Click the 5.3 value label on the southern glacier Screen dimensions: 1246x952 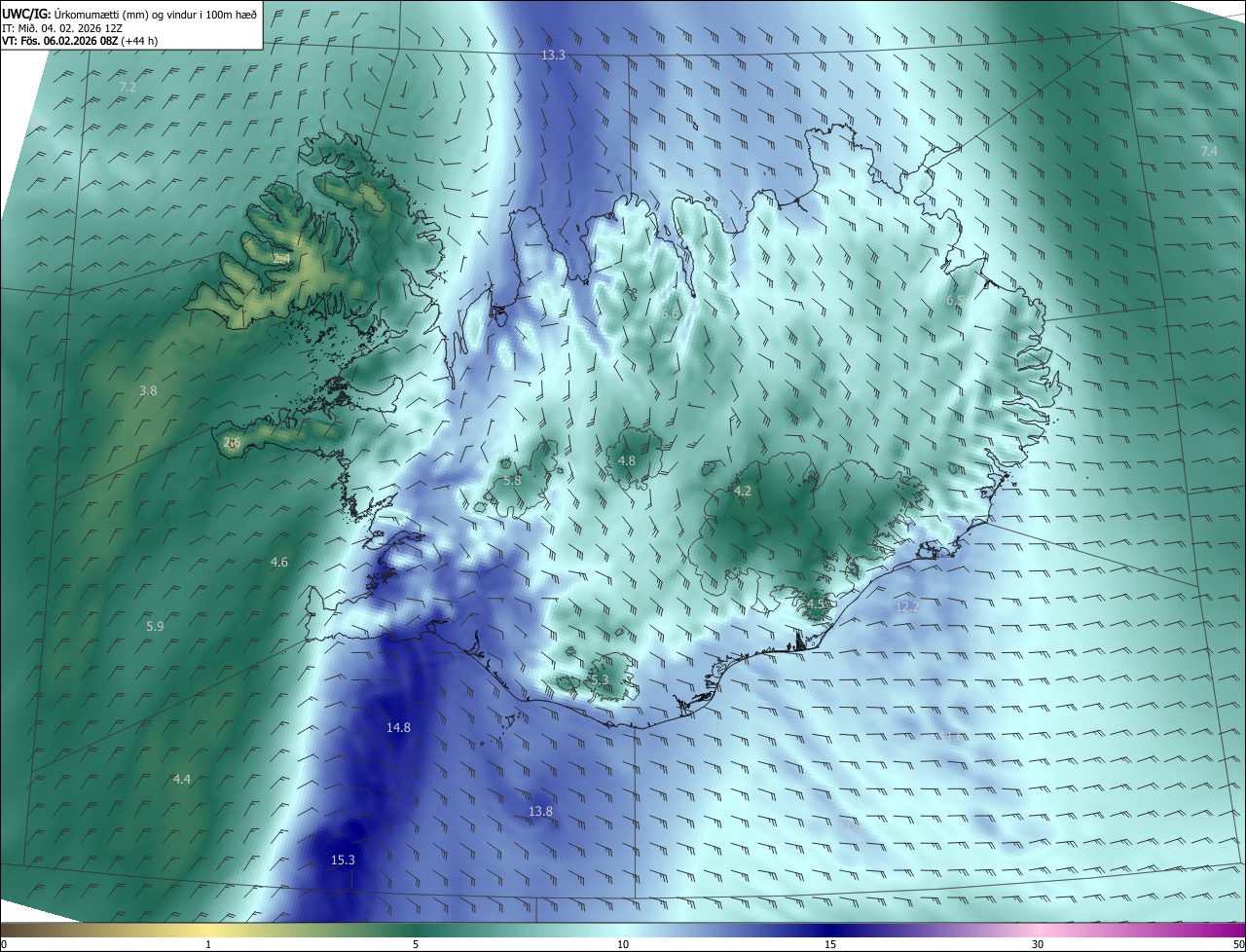coord(599,680)
